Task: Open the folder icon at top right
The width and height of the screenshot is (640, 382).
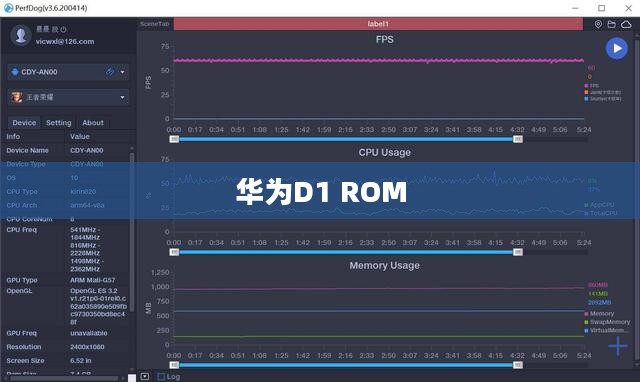Action: click(611, 24)
